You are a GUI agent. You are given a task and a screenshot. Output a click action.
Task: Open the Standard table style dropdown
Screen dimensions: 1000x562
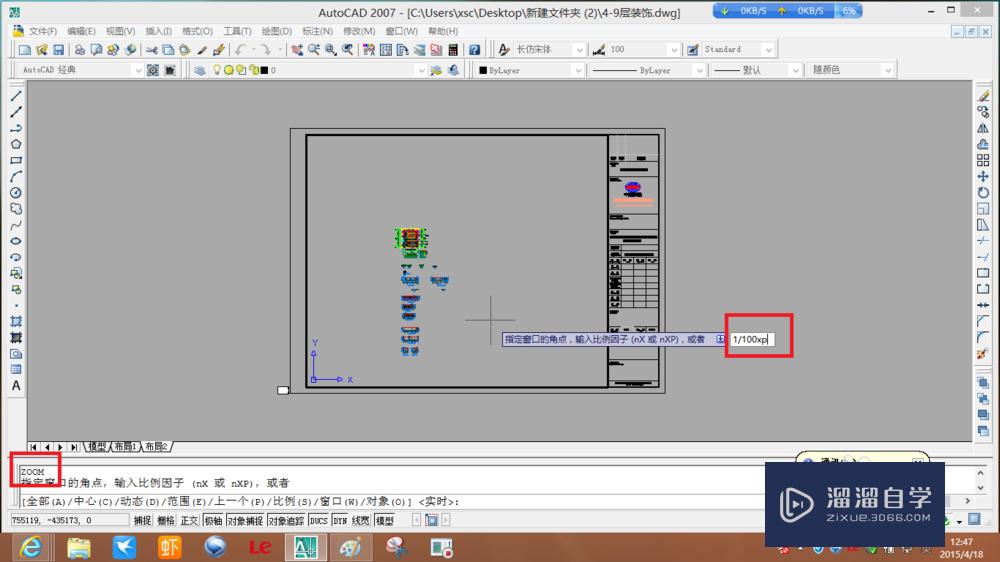768,50
